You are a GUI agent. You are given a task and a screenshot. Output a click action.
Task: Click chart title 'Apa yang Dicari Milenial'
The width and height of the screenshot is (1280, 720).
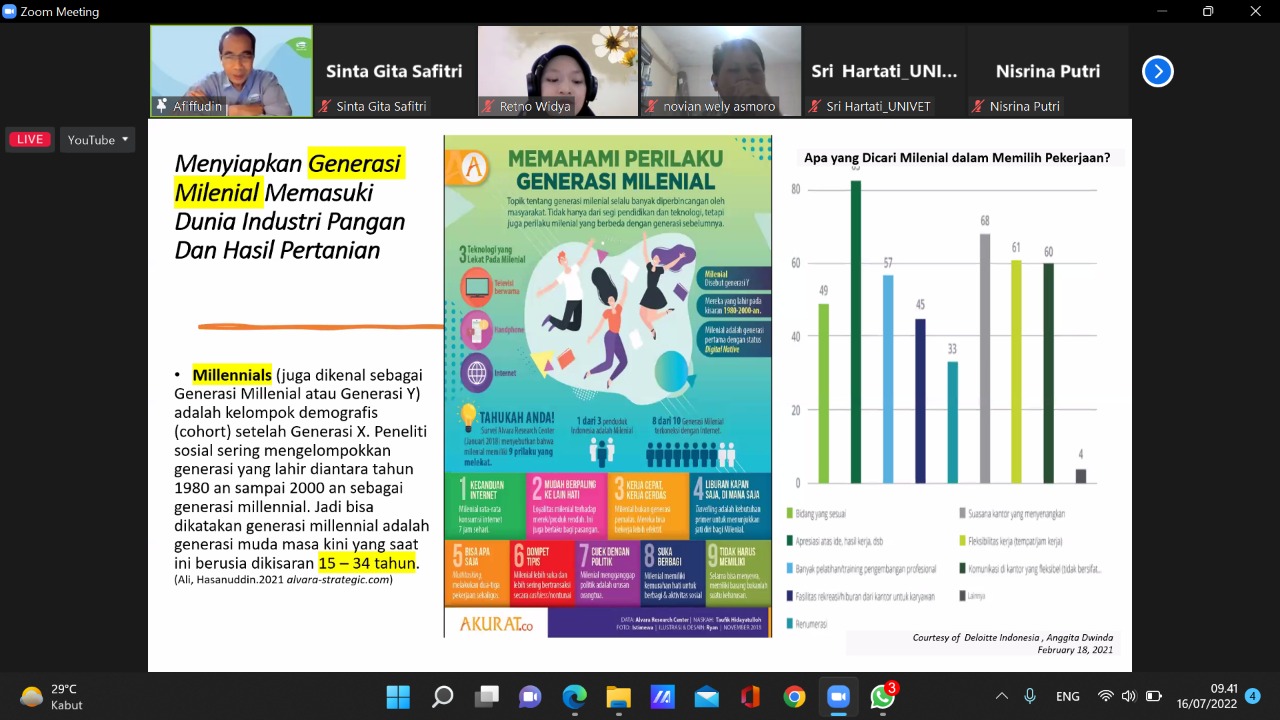[x=957, y=157]
